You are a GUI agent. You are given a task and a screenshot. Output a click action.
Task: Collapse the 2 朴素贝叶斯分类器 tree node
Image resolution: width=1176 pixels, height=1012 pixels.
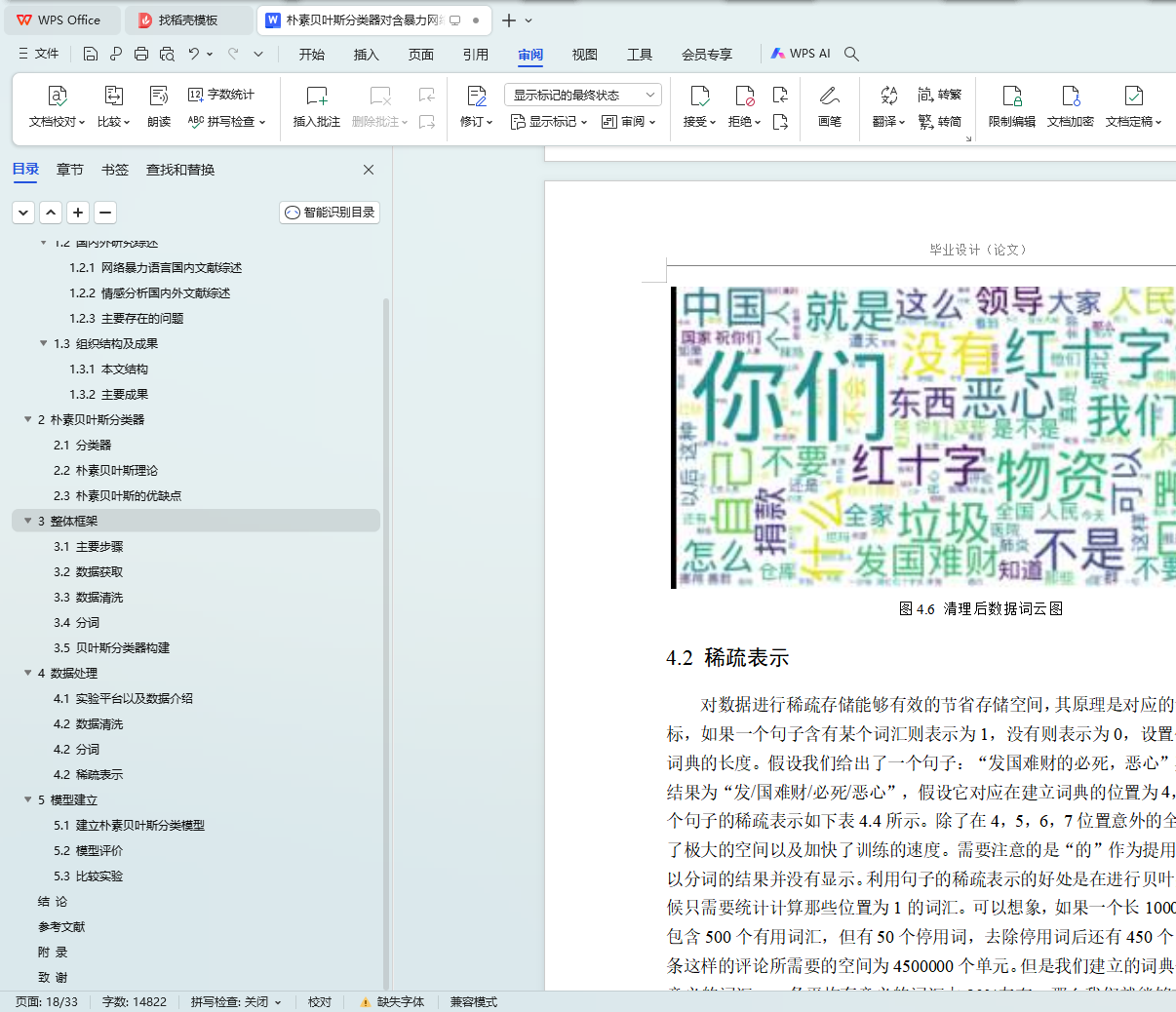[x=28, y=419]
